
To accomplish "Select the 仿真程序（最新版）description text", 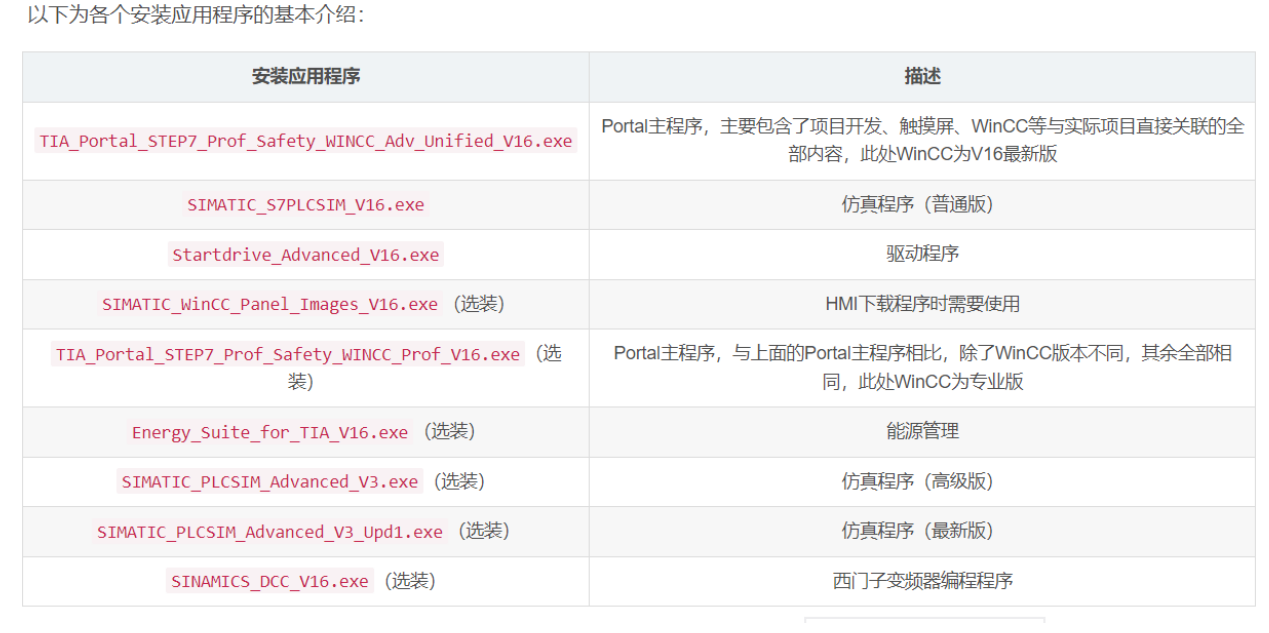I will [922, 532].
